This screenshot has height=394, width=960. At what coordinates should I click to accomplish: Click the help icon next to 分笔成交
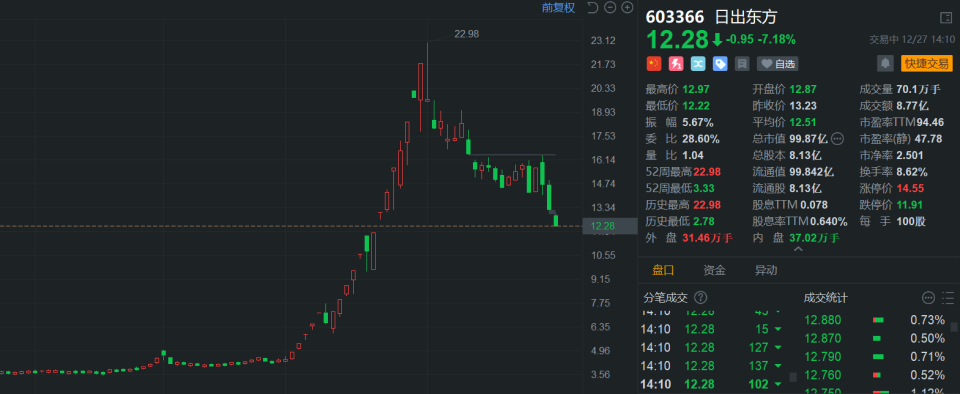[701, 298]
